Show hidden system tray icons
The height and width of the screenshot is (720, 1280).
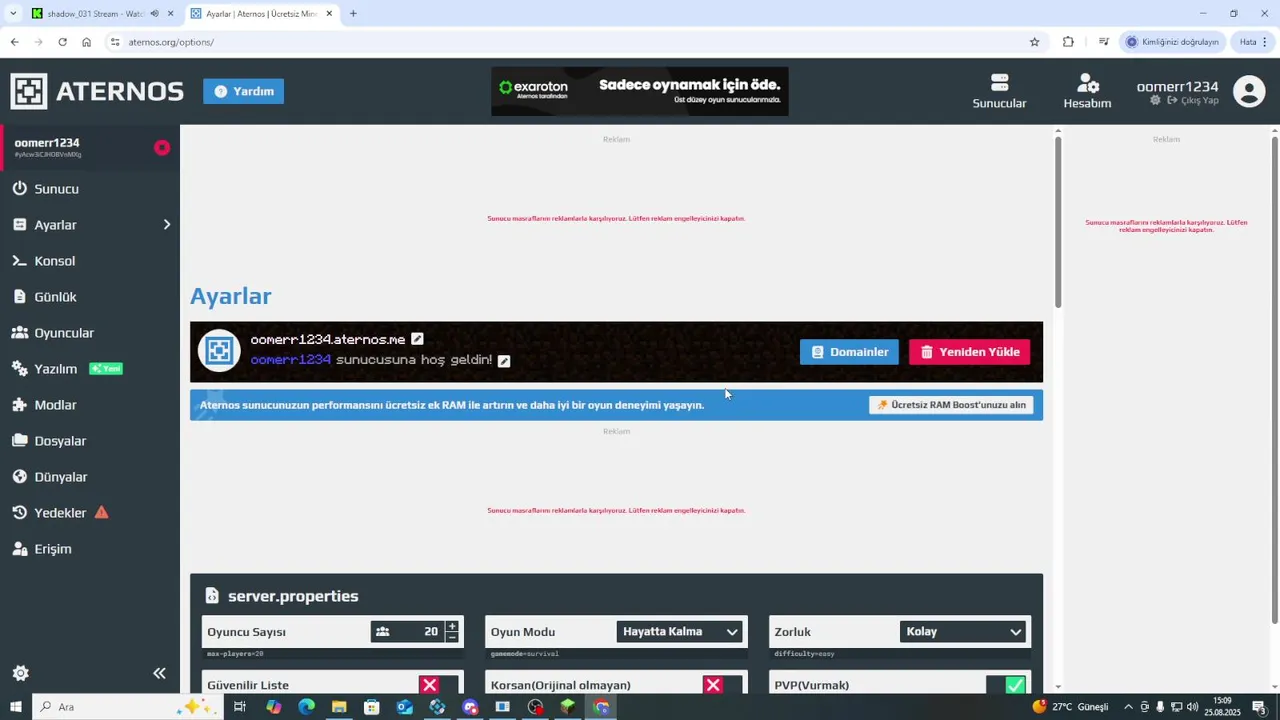pos(1130,707)
